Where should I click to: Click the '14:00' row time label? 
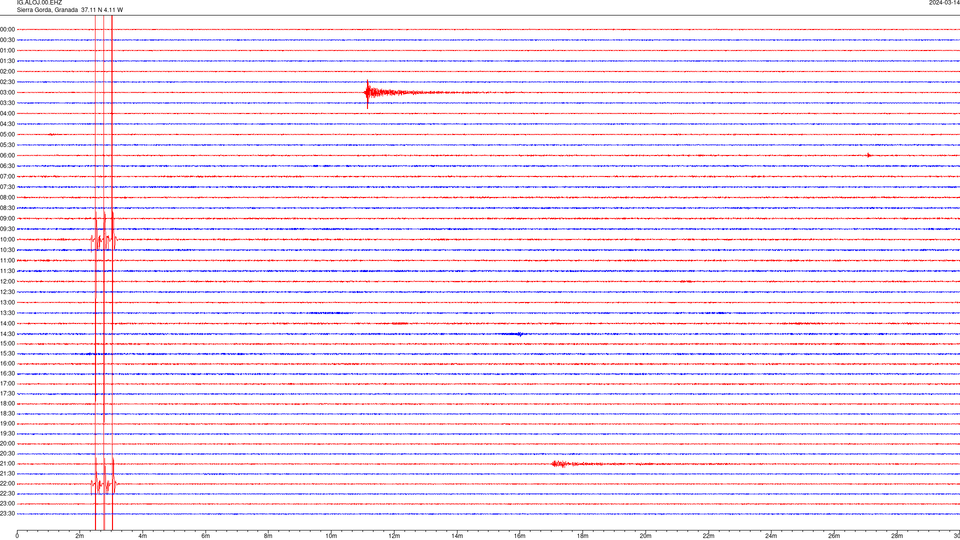pos(7,324)
